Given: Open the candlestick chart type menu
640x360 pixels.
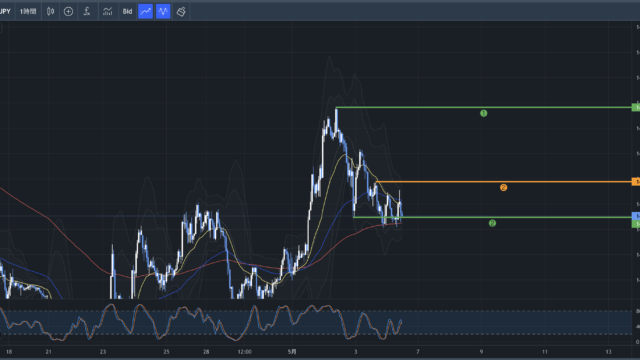Looking at the screenshot, I should click(x=51, y=11).
